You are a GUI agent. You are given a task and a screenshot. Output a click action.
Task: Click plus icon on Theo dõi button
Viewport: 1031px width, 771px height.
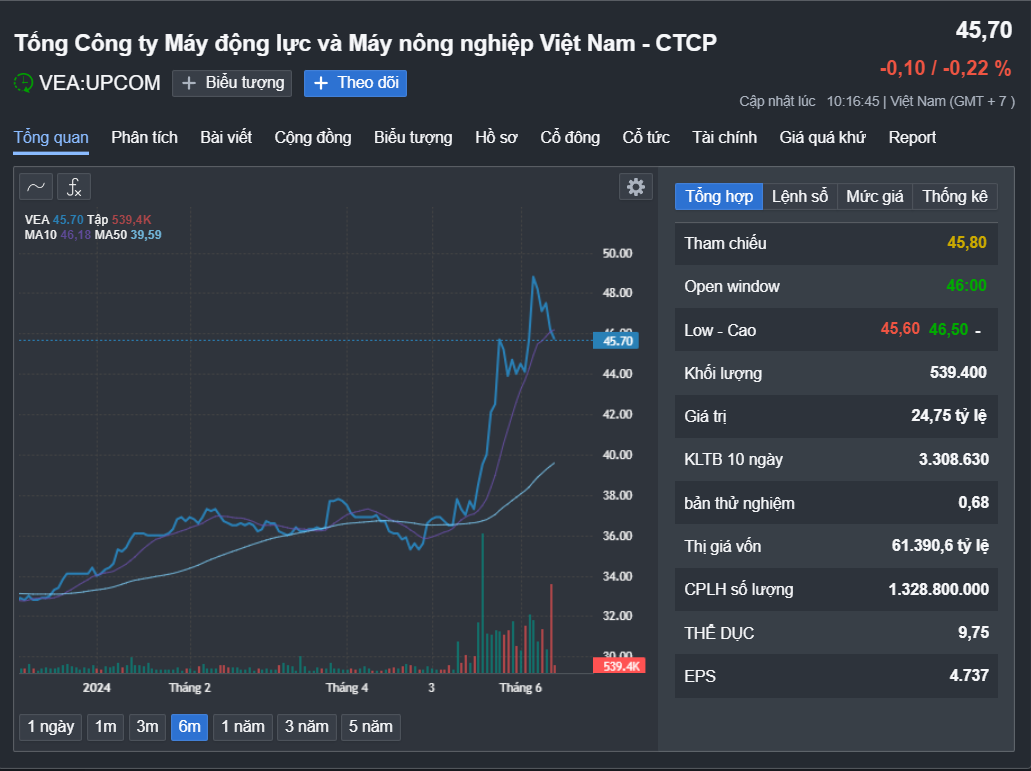[x=321, y=83]
